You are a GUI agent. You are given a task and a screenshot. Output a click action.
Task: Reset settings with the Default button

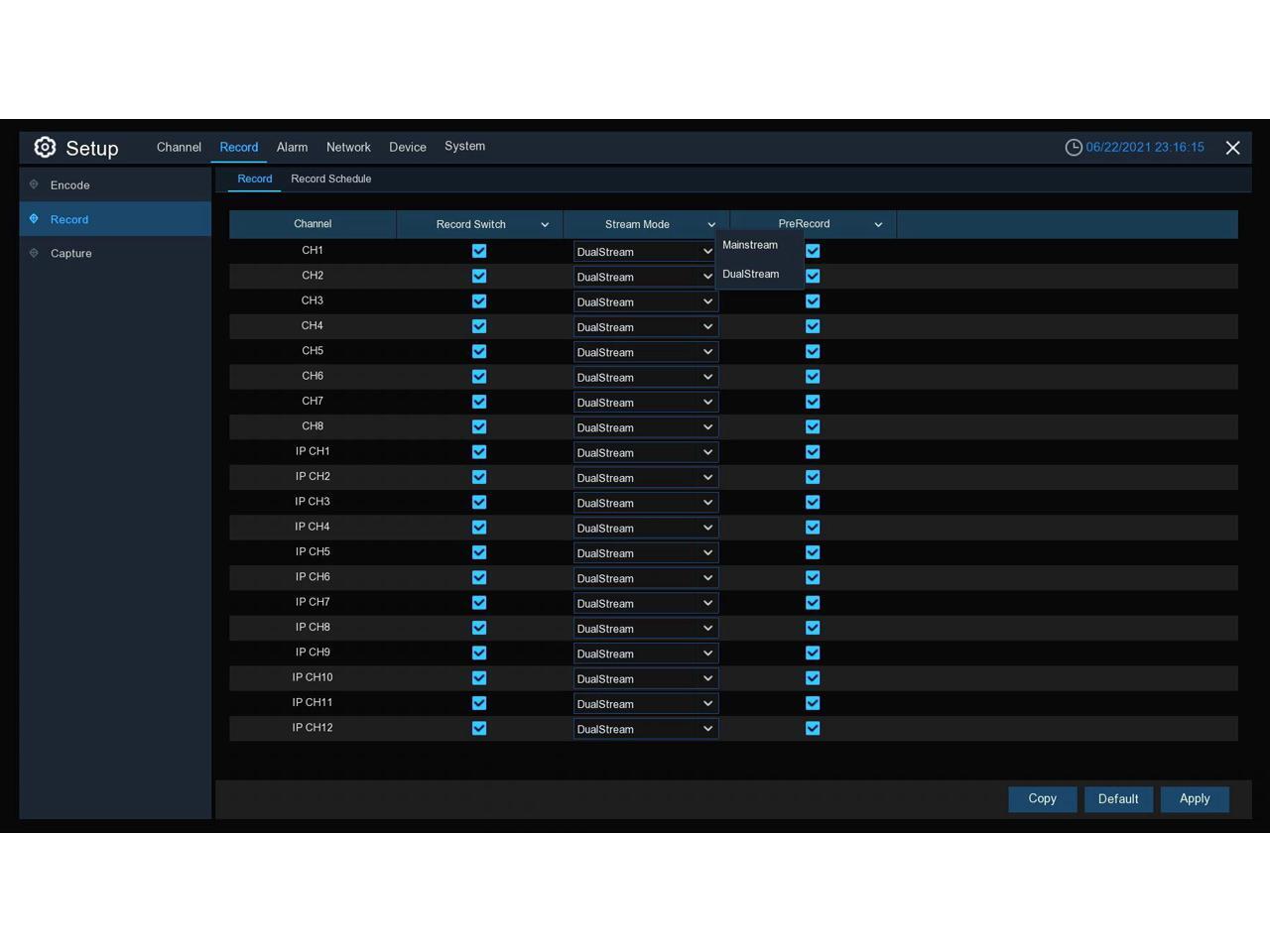tap(1118, 799)
